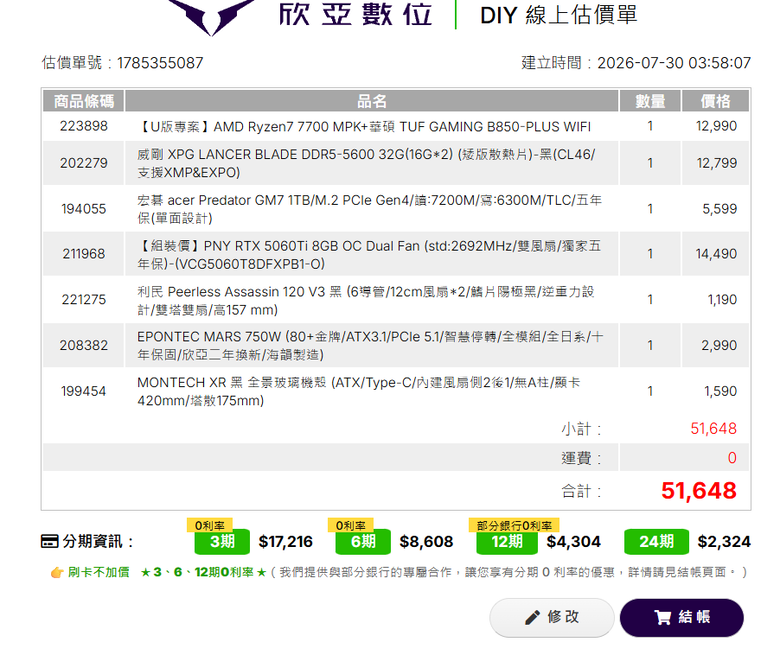Click the $2,324 installment amount
Image resolution: width=780 pixels, height=655 pixels.
tap(724, 542)
